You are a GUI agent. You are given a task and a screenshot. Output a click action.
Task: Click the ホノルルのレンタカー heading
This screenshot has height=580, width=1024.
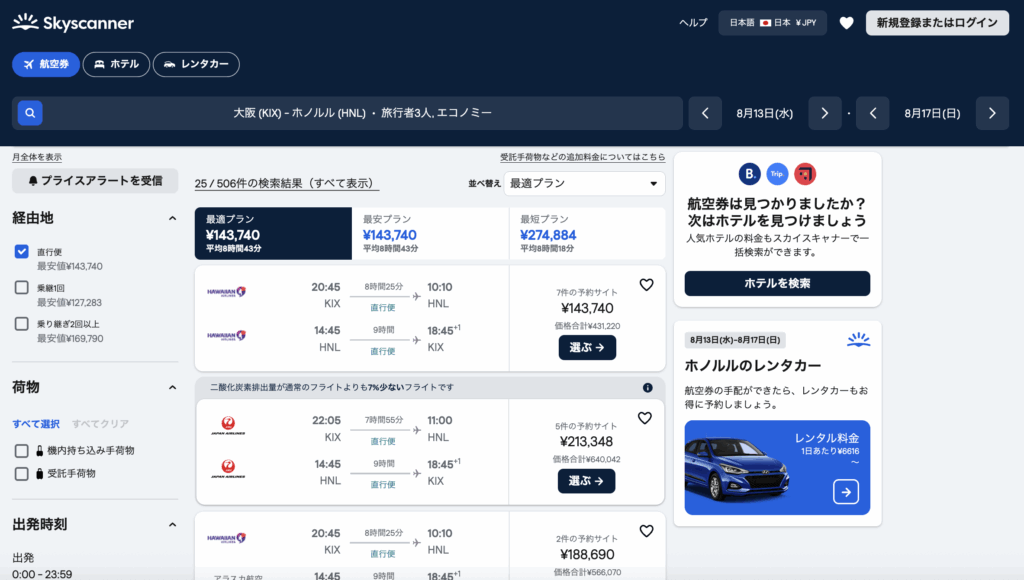click(x=753, y=366)
